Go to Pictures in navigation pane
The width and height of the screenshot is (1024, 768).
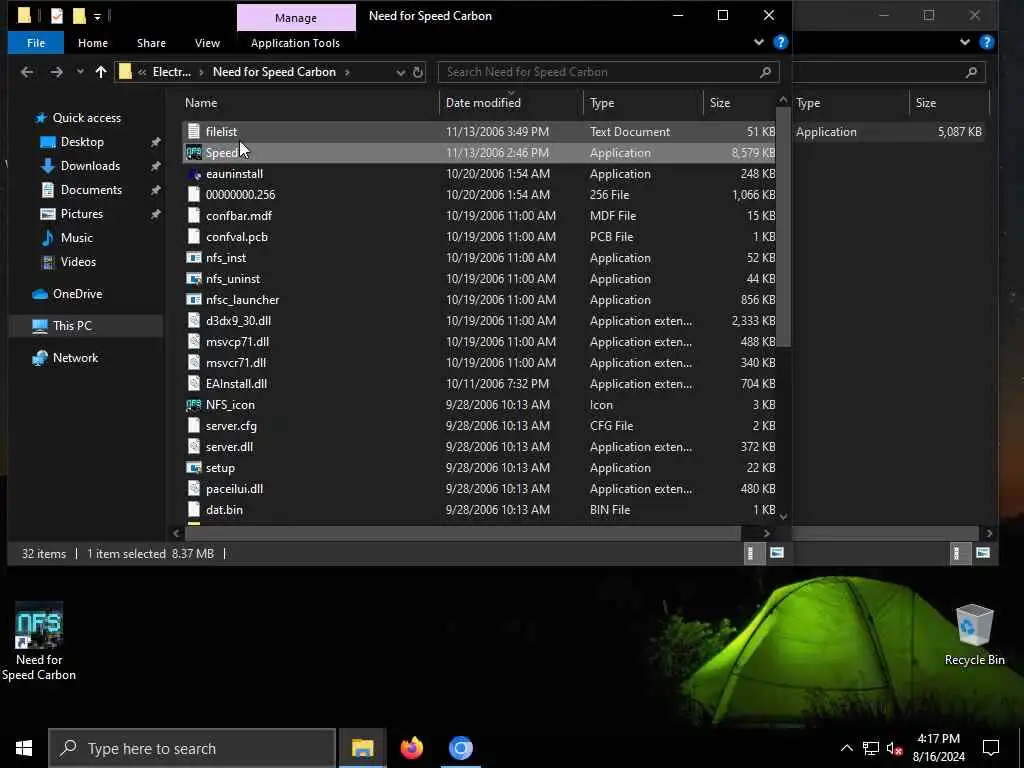point(82,214)
